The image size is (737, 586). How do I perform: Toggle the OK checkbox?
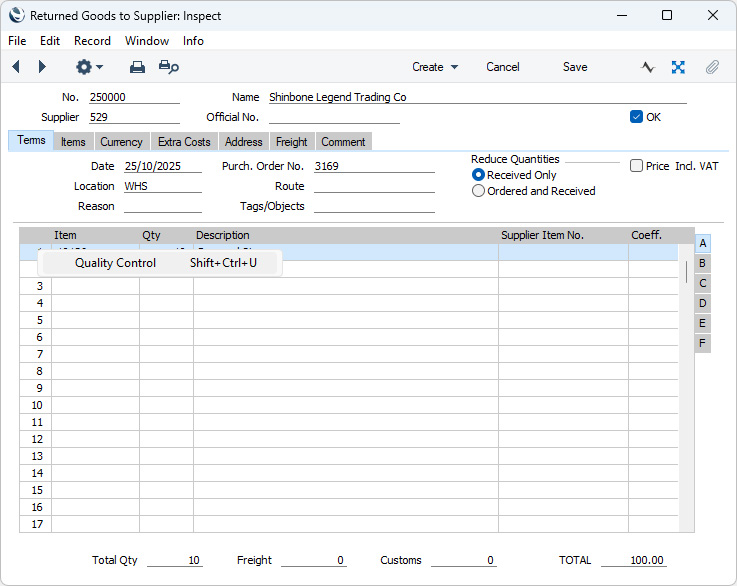[636, 117]
